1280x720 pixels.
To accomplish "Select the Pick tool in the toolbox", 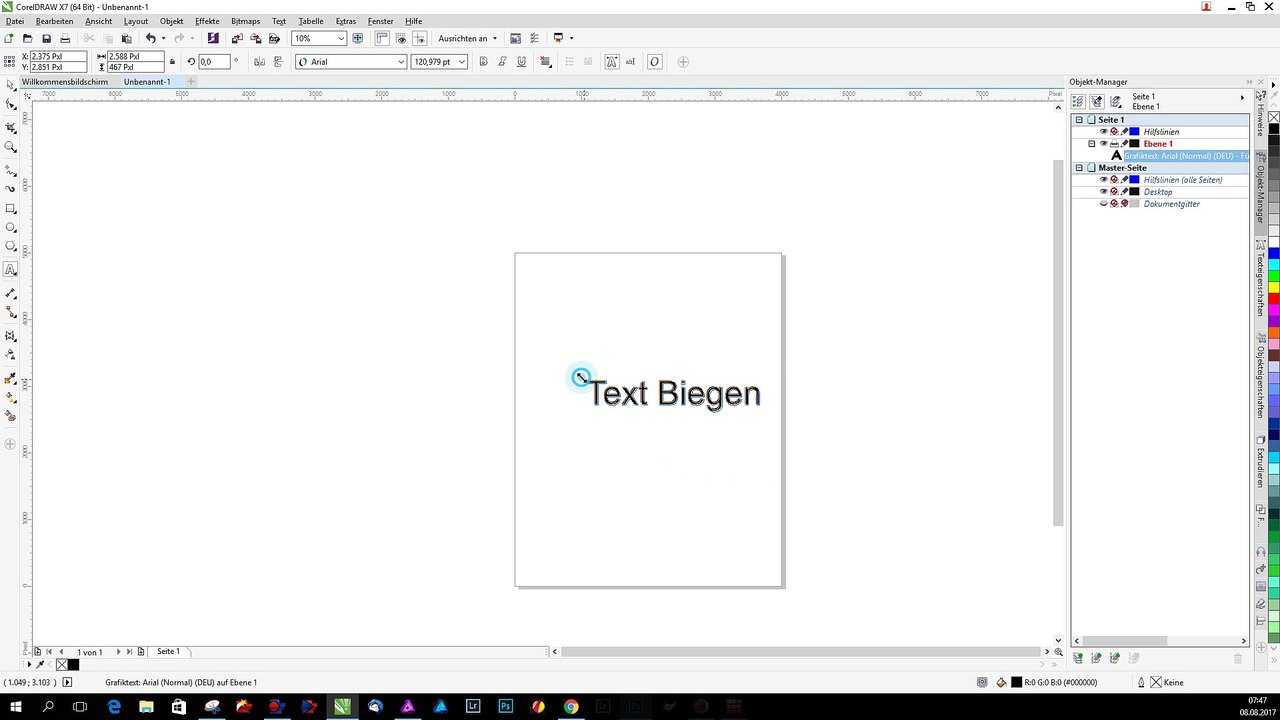I will point(10,85).
